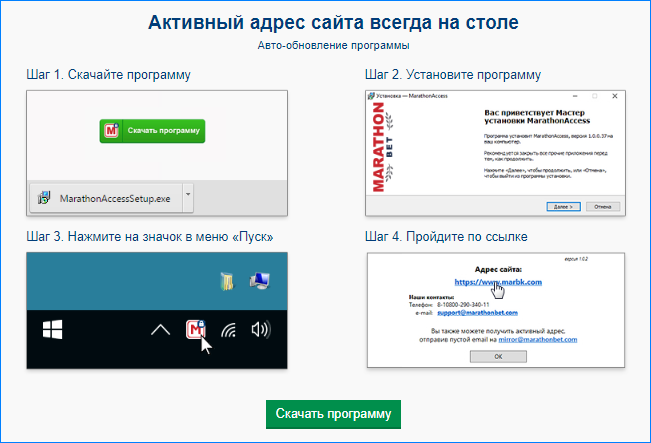This screenshot has height=443, width=651.
Task: Click the 'Авто-обновление программы' subtitle
Action: pos(333,45)
